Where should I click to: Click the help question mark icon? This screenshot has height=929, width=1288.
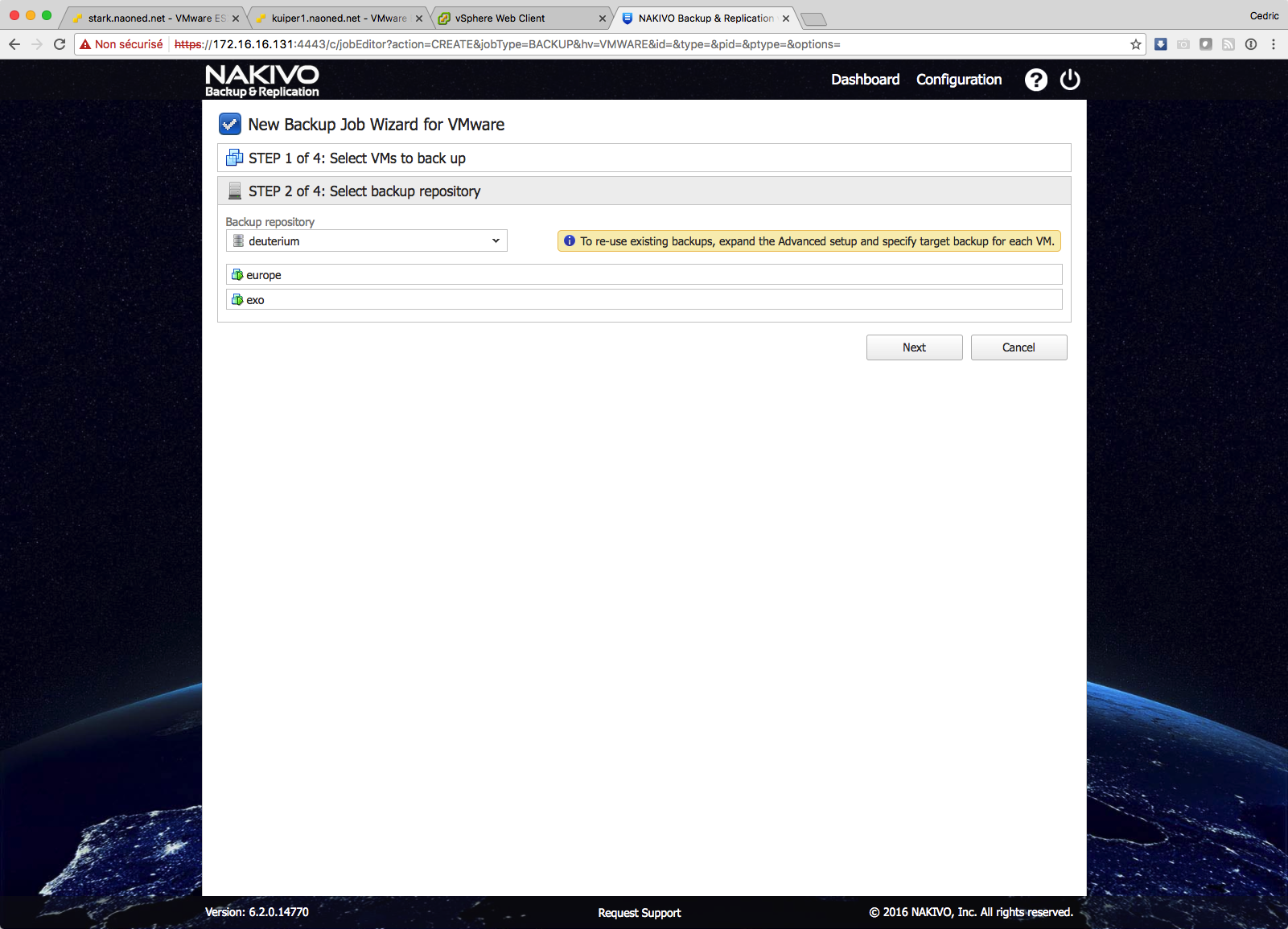[1035, 80]
